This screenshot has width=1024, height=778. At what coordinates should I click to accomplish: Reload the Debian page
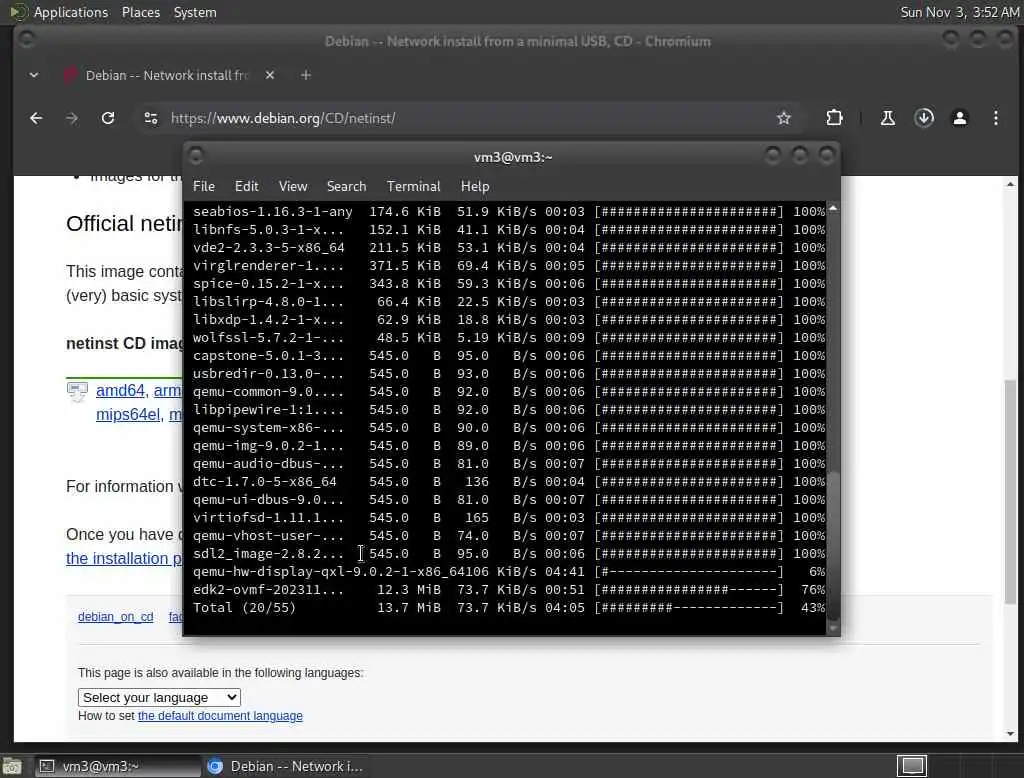108,118
